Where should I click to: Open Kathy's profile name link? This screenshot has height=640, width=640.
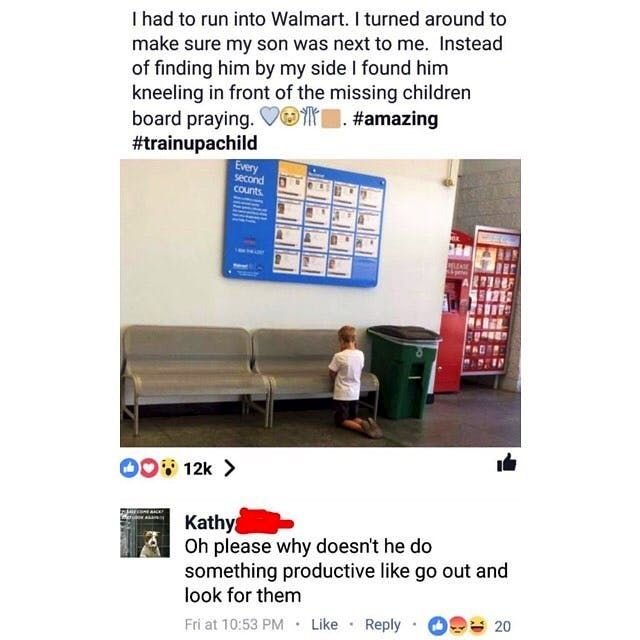(x=210, y=522)
